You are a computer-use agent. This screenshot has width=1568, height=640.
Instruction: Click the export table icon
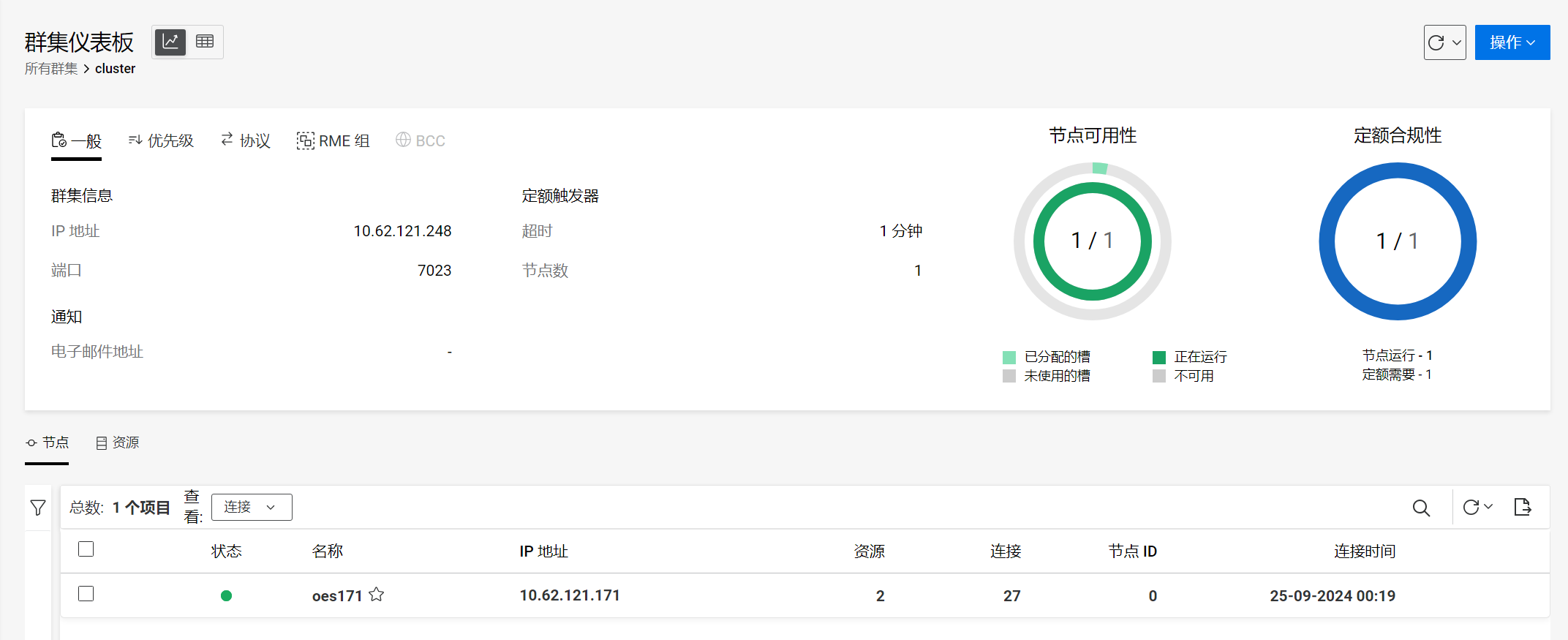click(1522, 507)
